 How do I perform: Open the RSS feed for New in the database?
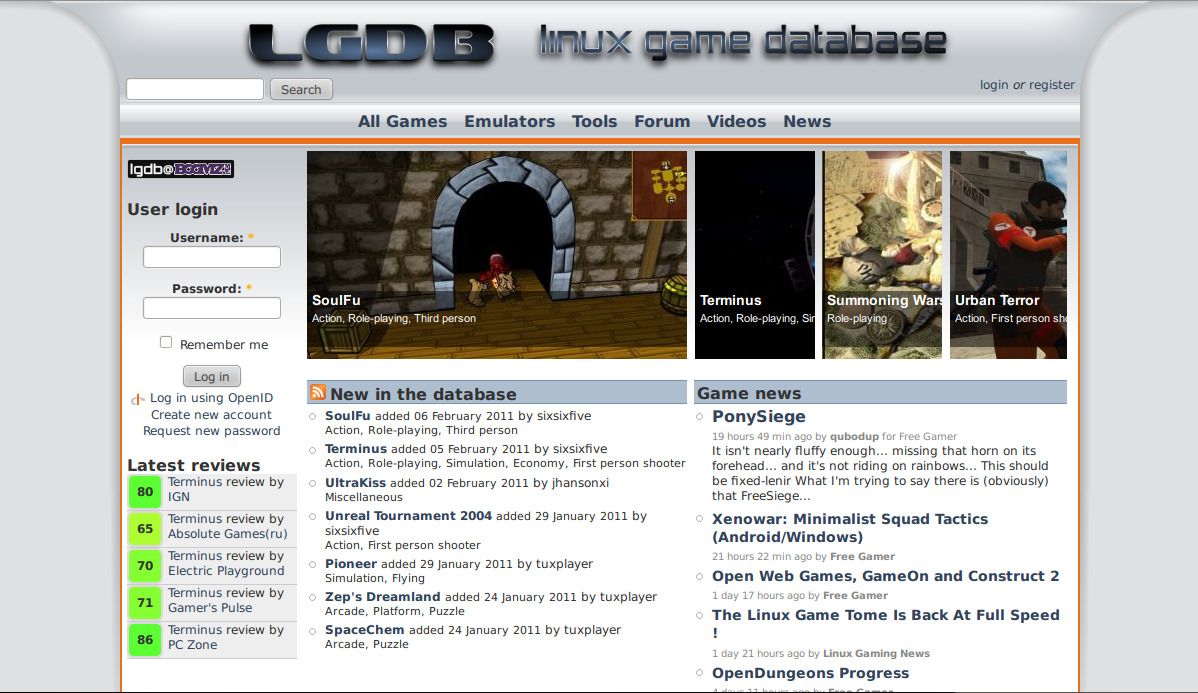click(x=318, y=392)
